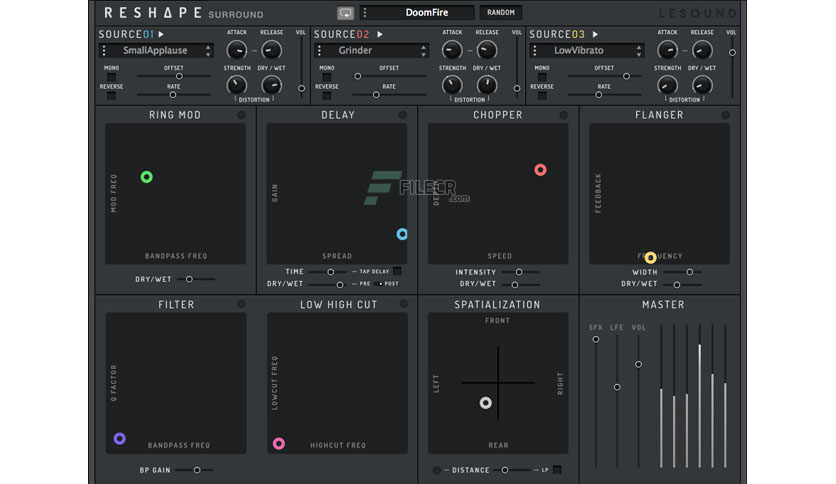
Task: Click Source 01 Release knob
Action: [271, 51]
